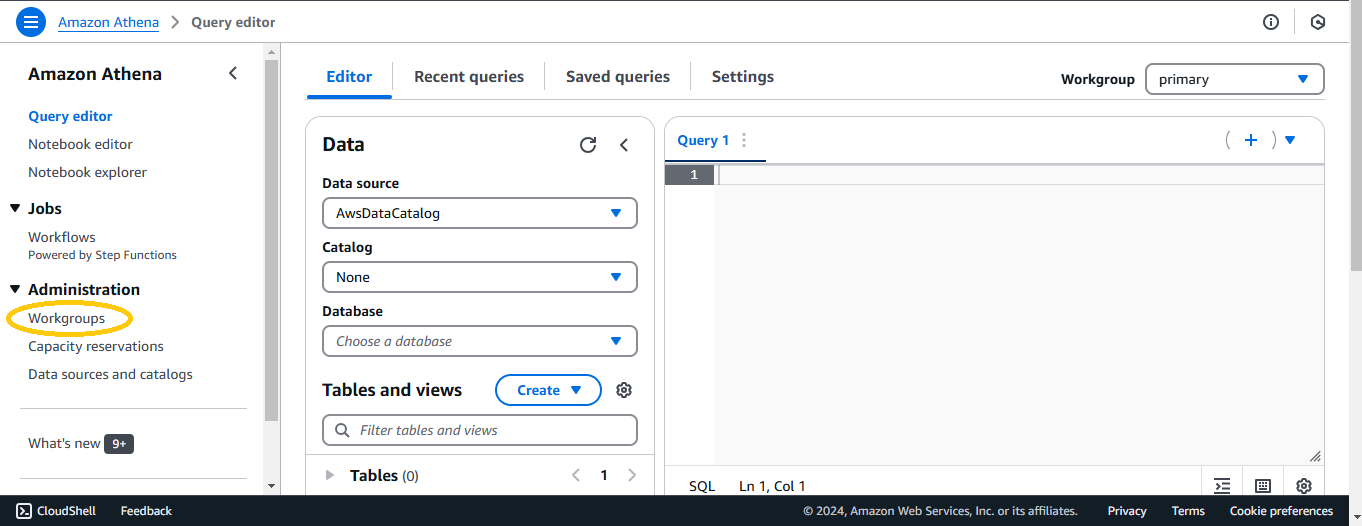
Task: Refresh the Data panel
Action: (588, 145)
